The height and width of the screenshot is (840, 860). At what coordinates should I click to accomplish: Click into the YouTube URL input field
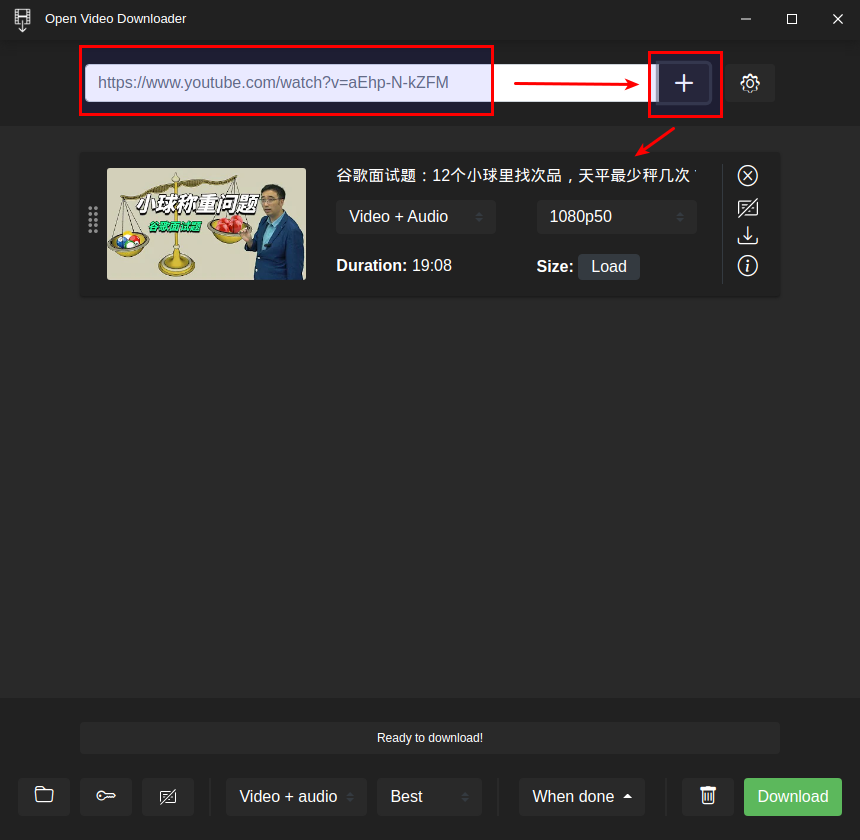tap(371, 83)
